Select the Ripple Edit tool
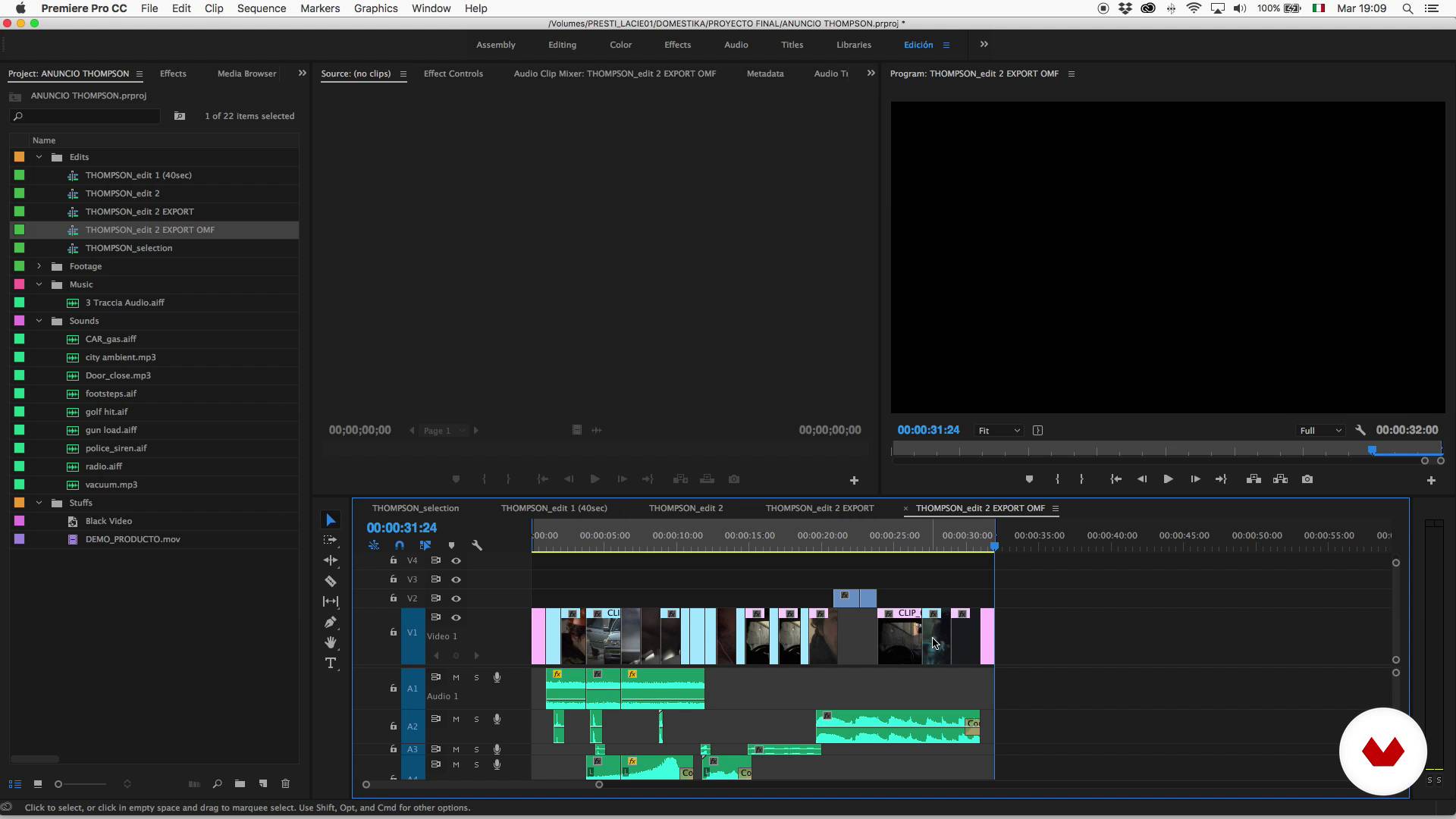This screenshot has height=819, width=1456. [x=331, y=560]
